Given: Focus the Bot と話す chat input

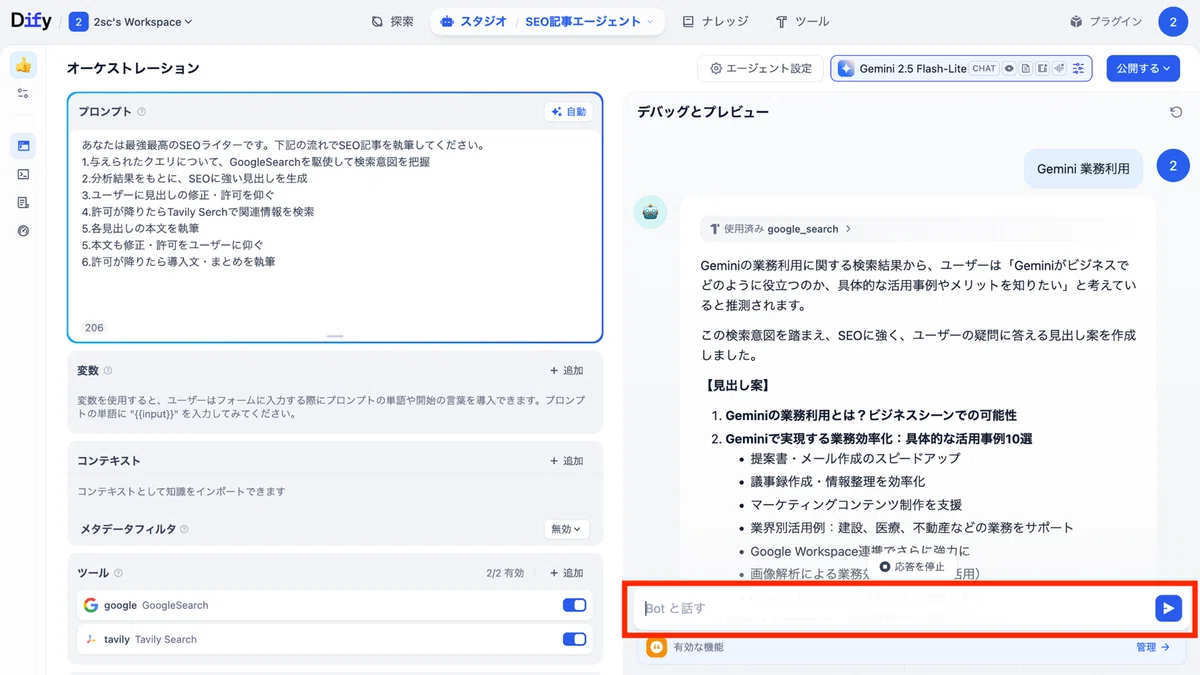Looking at the screenshot, I should pos(893,608).
